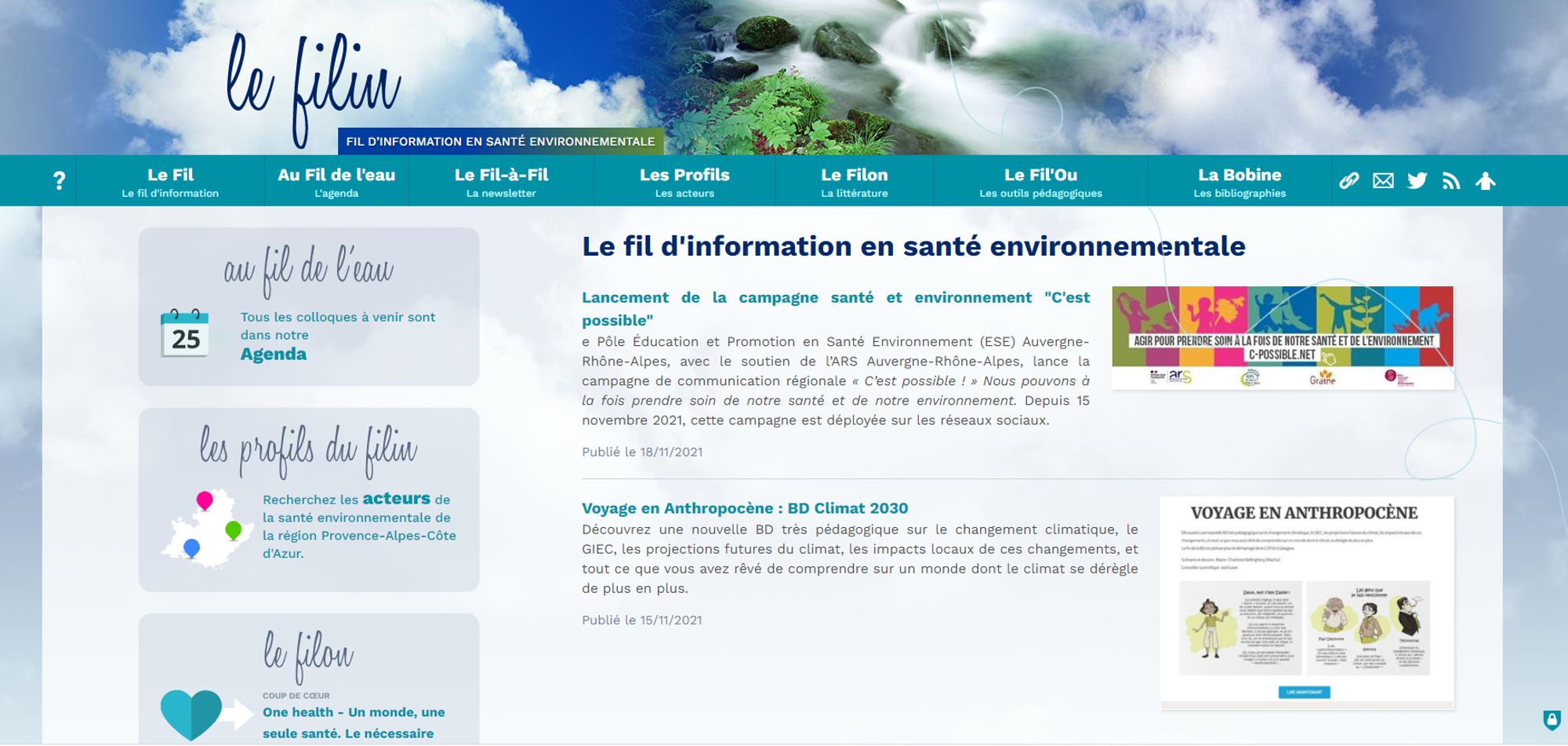
Task: Click the permalink chain icon in the navbar
Action: (1350, 180)
